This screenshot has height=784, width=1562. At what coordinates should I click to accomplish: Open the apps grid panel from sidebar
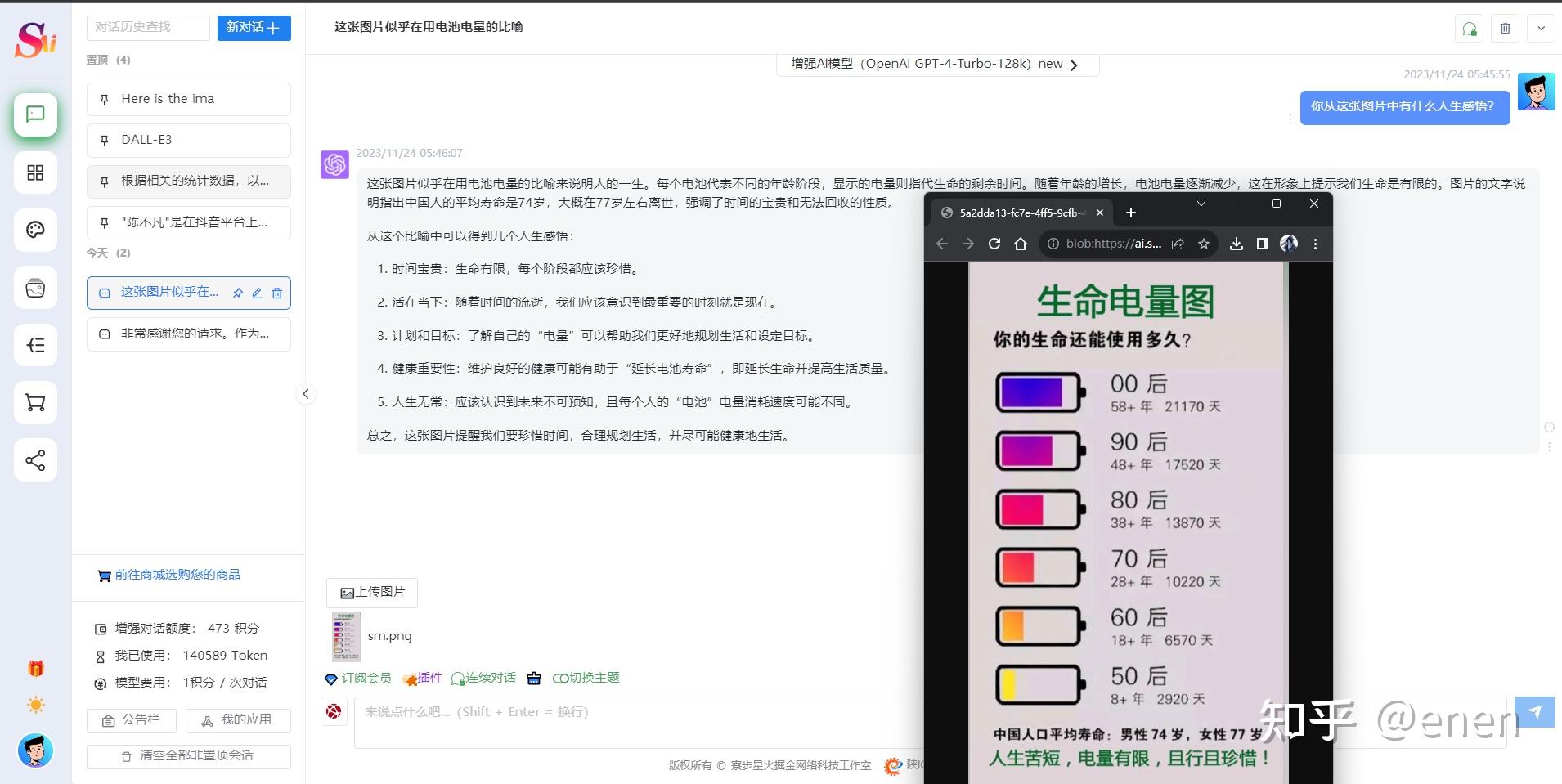click(x=35, y=172)
